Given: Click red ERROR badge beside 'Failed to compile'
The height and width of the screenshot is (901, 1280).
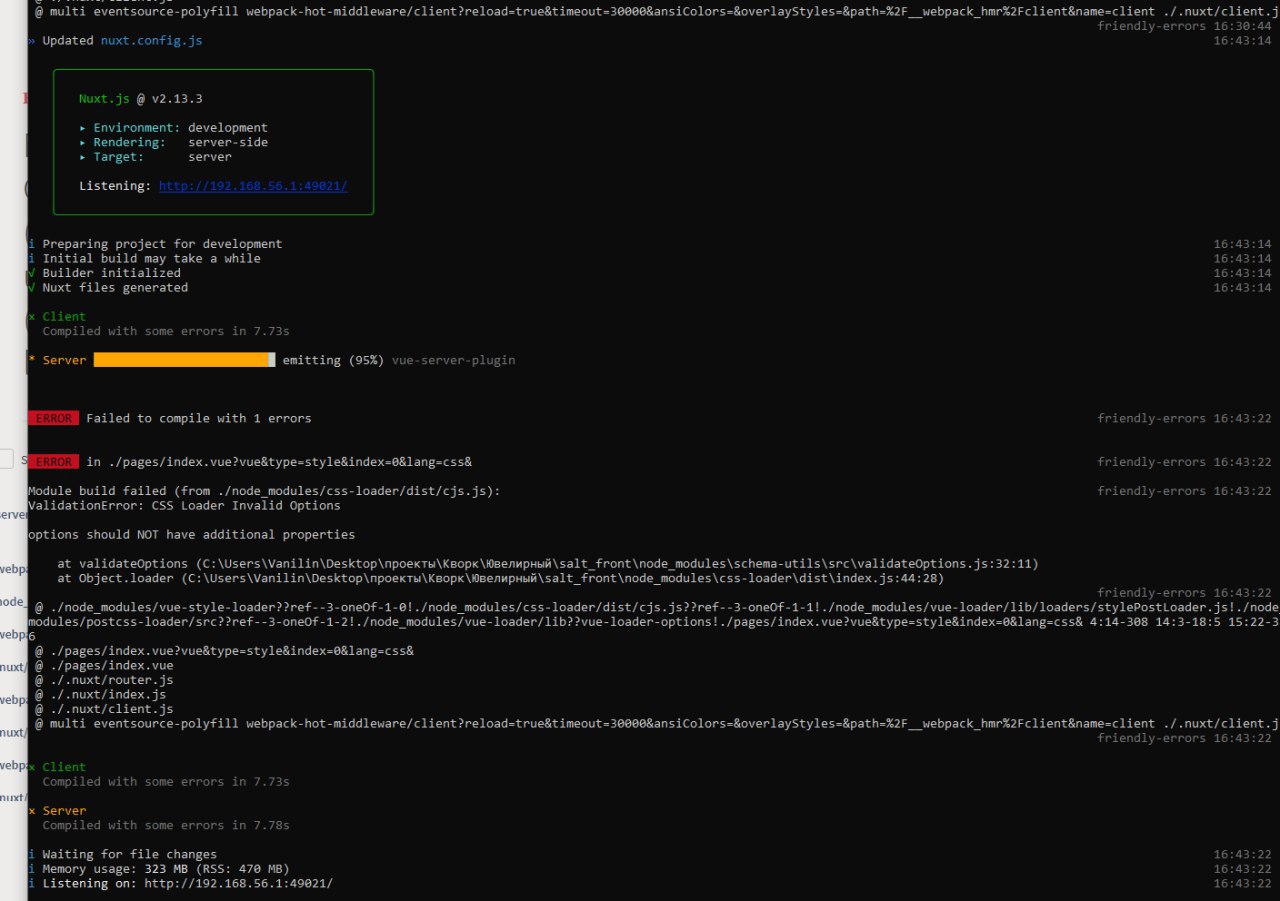Looking at the screenshot, I should pyautogui.click(x=54, y=418).
